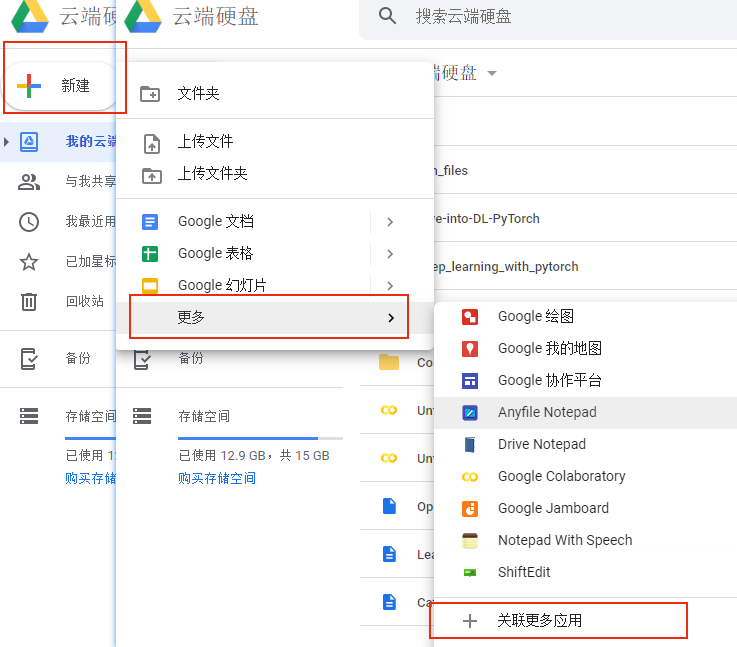Click the blue Google 文档 icon
Image resolution: width=737 pixels, height=647 pixels.
pyautogui.click(x=150, y=222)
